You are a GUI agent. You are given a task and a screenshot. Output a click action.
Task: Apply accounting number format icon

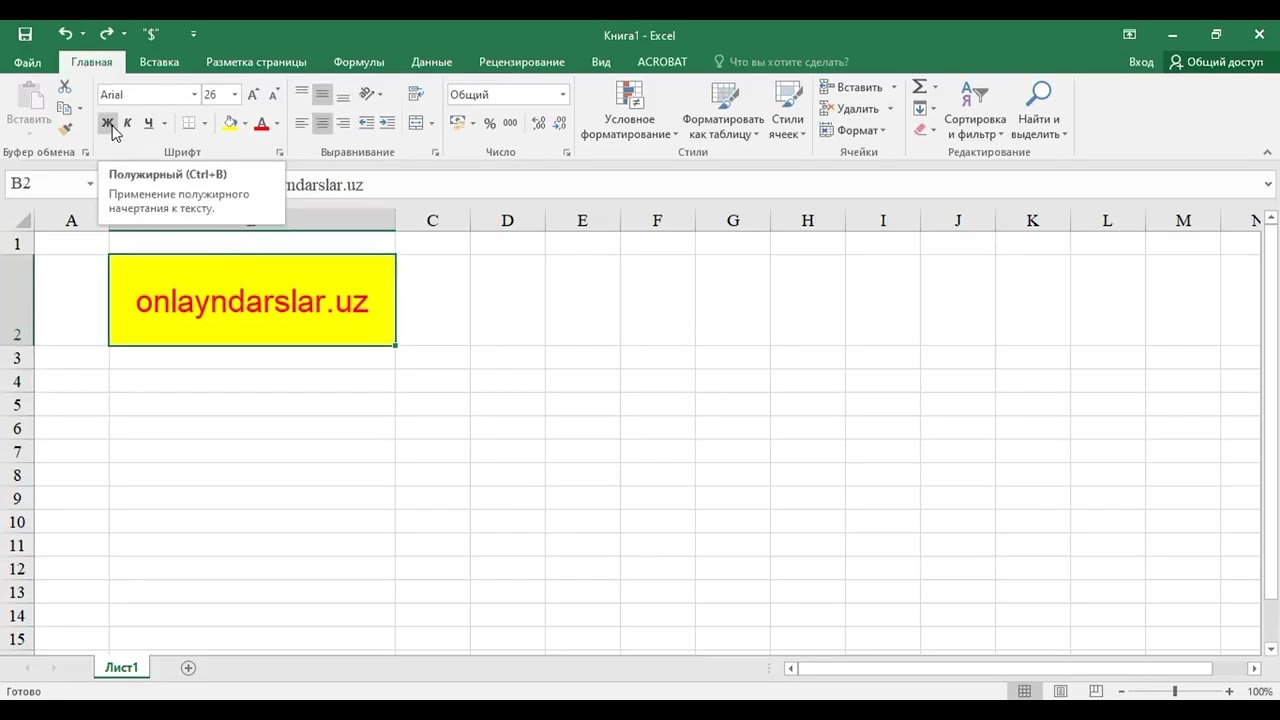[457, 124]
